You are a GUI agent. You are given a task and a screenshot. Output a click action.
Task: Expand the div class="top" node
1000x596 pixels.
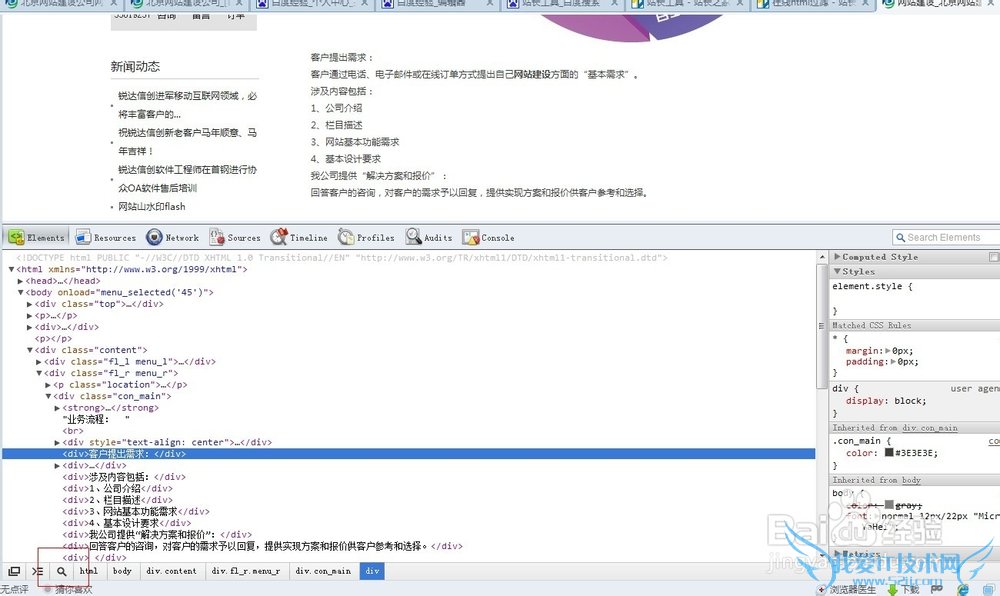(29, 304)
